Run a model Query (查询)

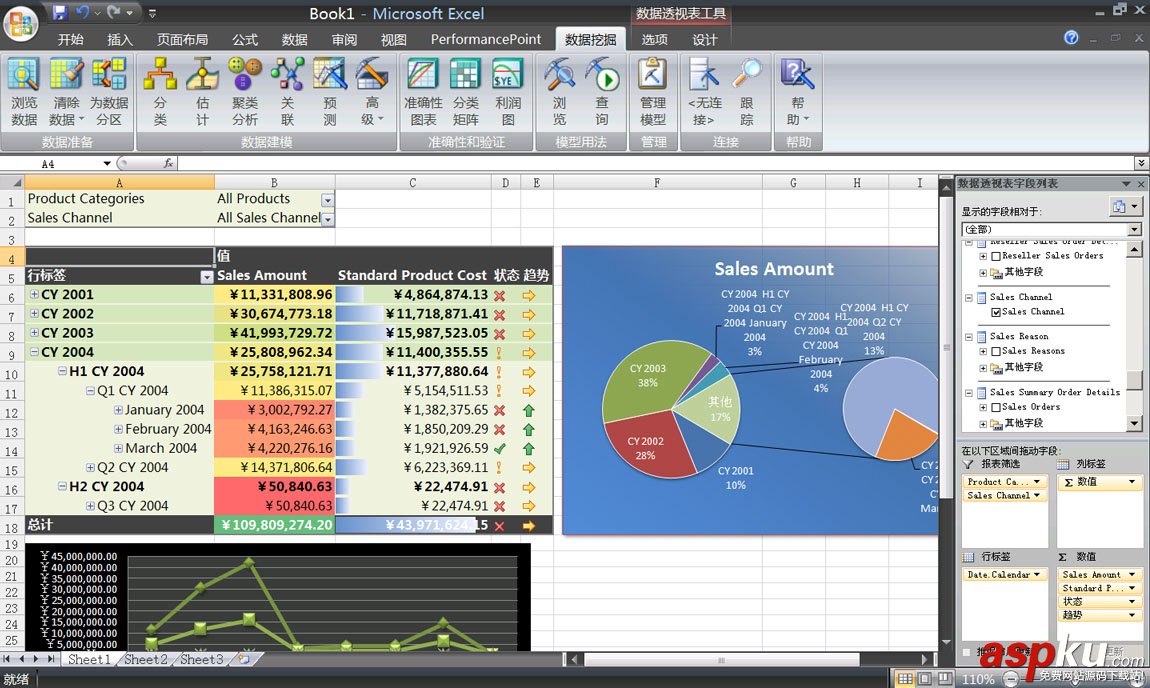click(602, 92)
